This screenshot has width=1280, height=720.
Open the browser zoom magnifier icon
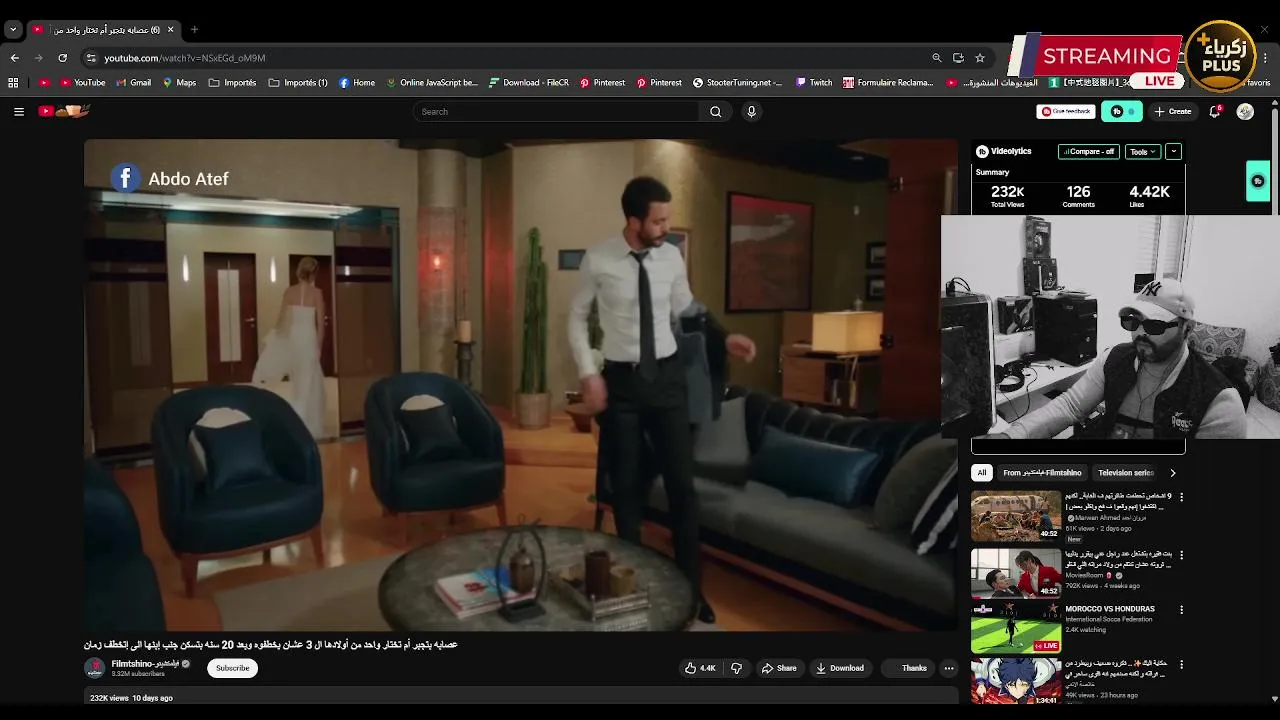pos(937,58)
